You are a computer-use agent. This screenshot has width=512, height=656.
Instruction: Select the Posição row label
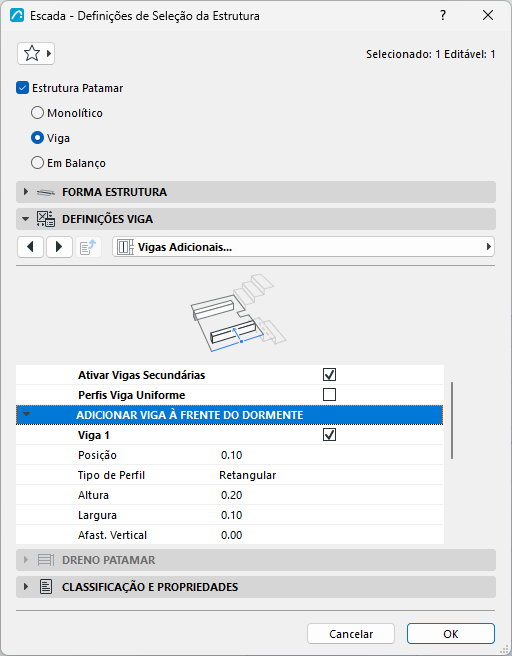pos(97,455)
